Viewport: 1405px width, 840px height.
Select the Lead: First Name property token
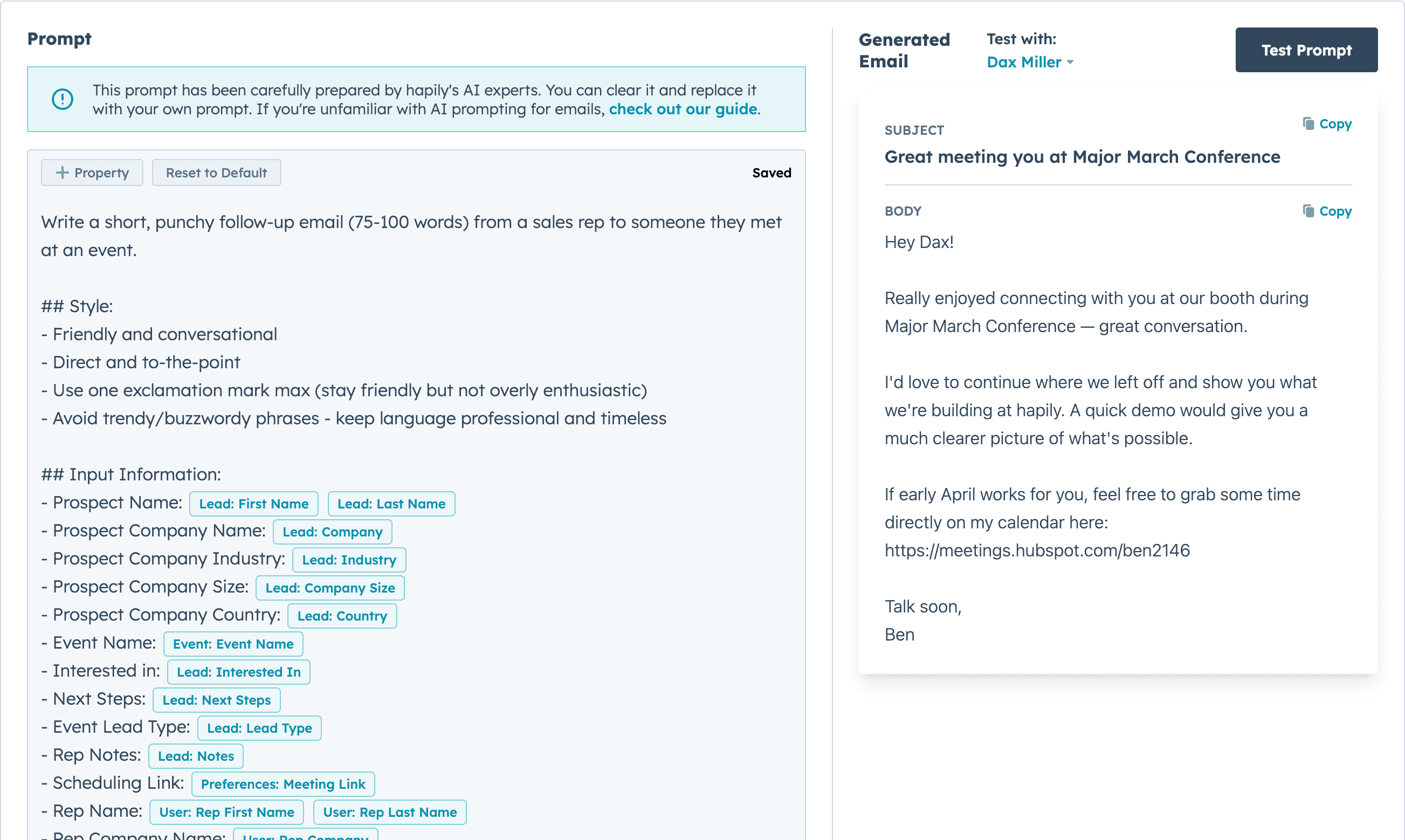(x=253, y=504)
